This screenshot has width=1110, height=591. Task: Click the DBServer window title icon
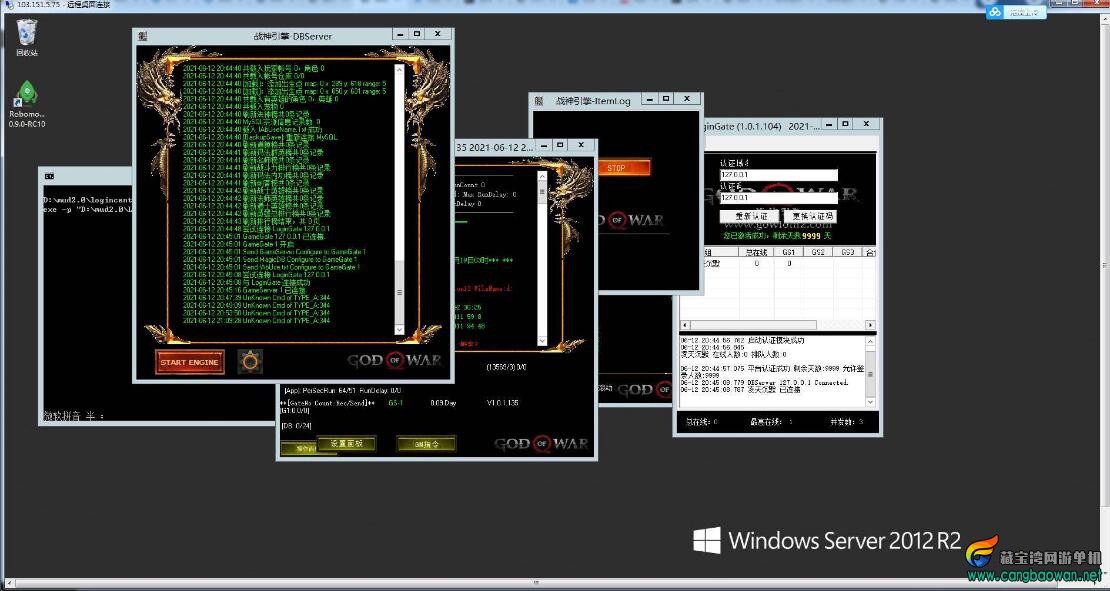pyautogui.click(x=143, y=36)
